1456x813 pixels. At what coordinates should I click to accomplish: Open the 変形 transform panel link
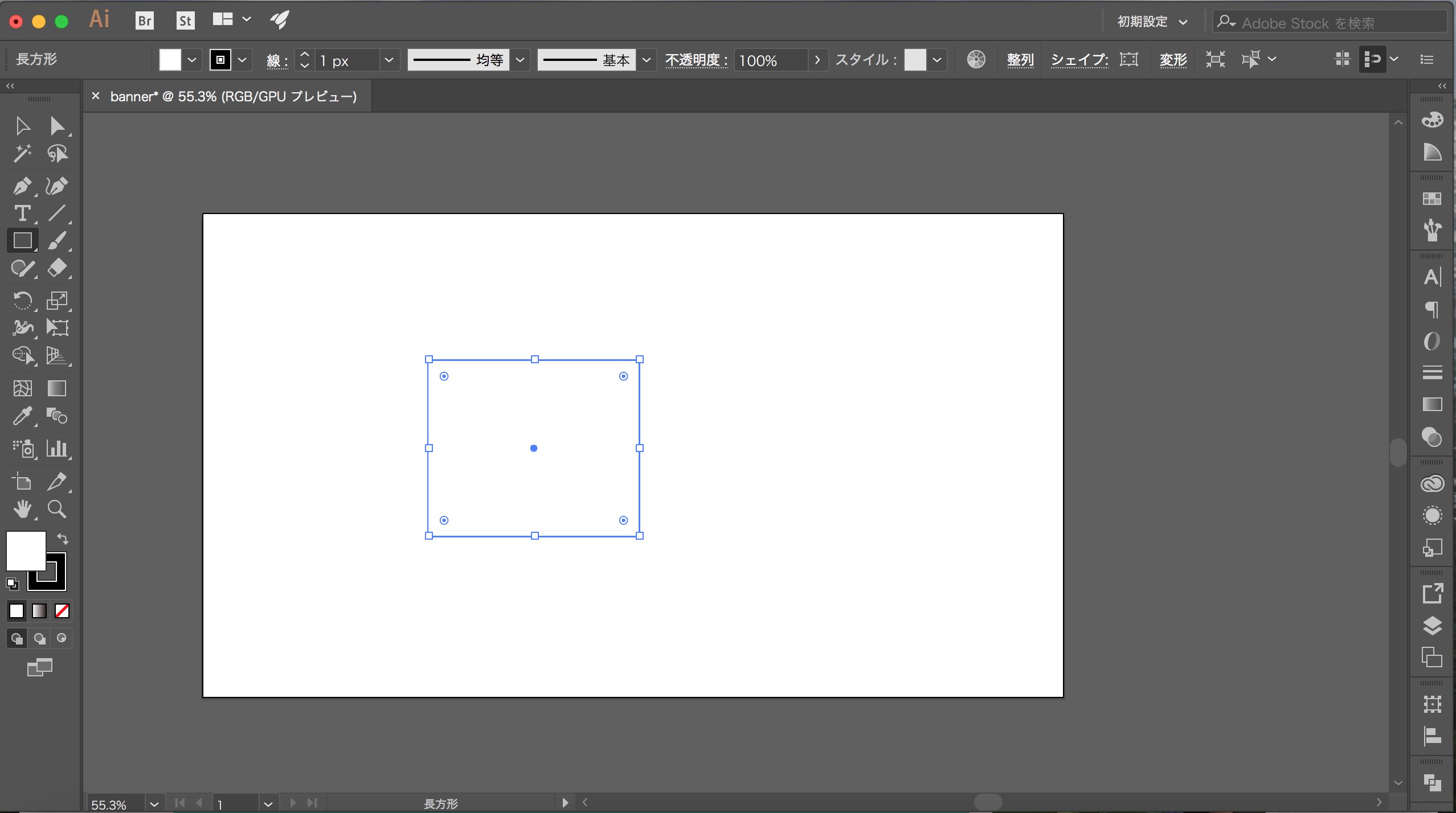[1173, 60]
